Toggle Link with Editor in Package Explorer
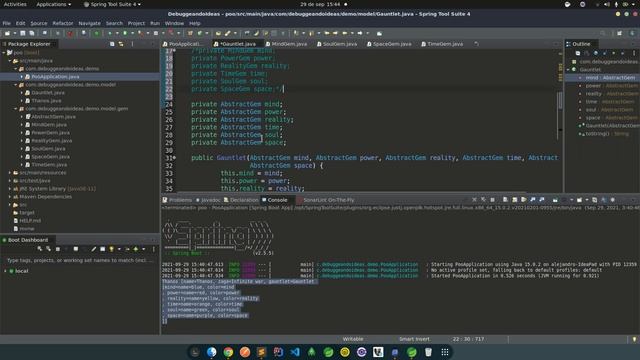The height and width of the screenshot is (360, 640). [x=121, y=44]
